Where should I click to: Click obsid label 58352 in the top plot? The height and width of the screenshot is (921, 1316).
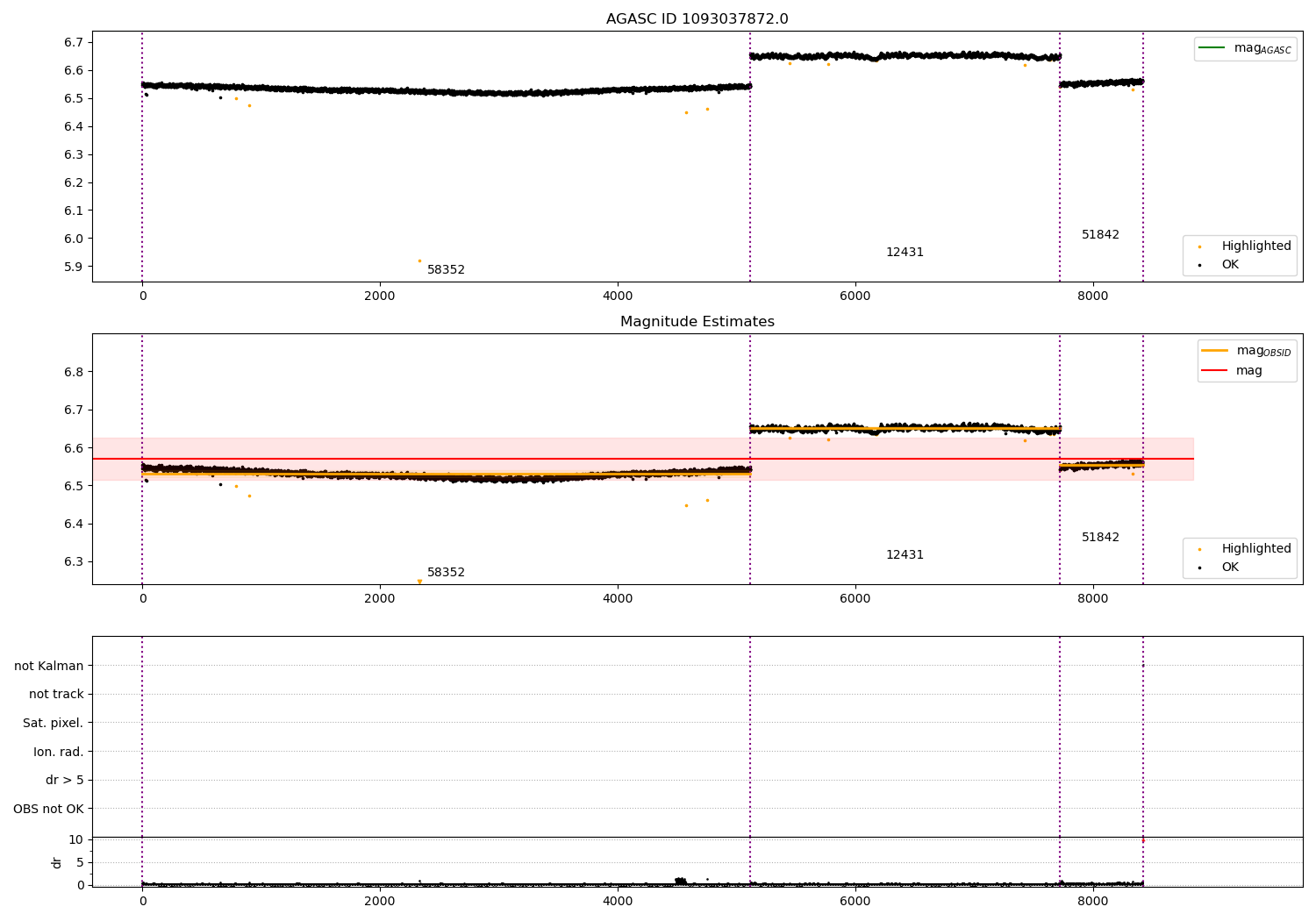[446, 270]
